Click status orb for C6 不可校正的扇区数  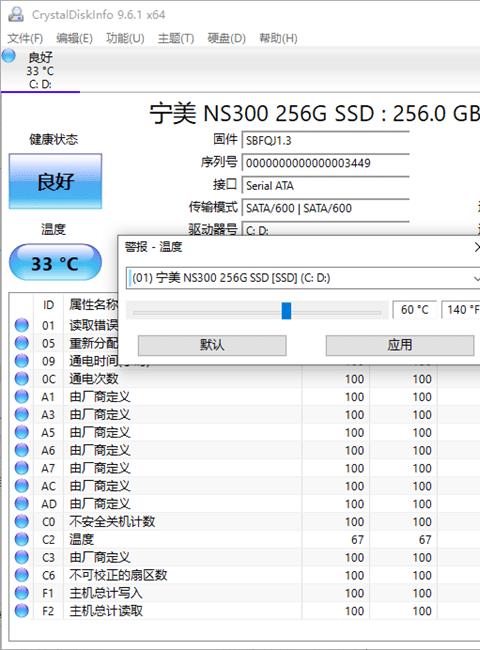pyautogui.click(x=22, y=575)
